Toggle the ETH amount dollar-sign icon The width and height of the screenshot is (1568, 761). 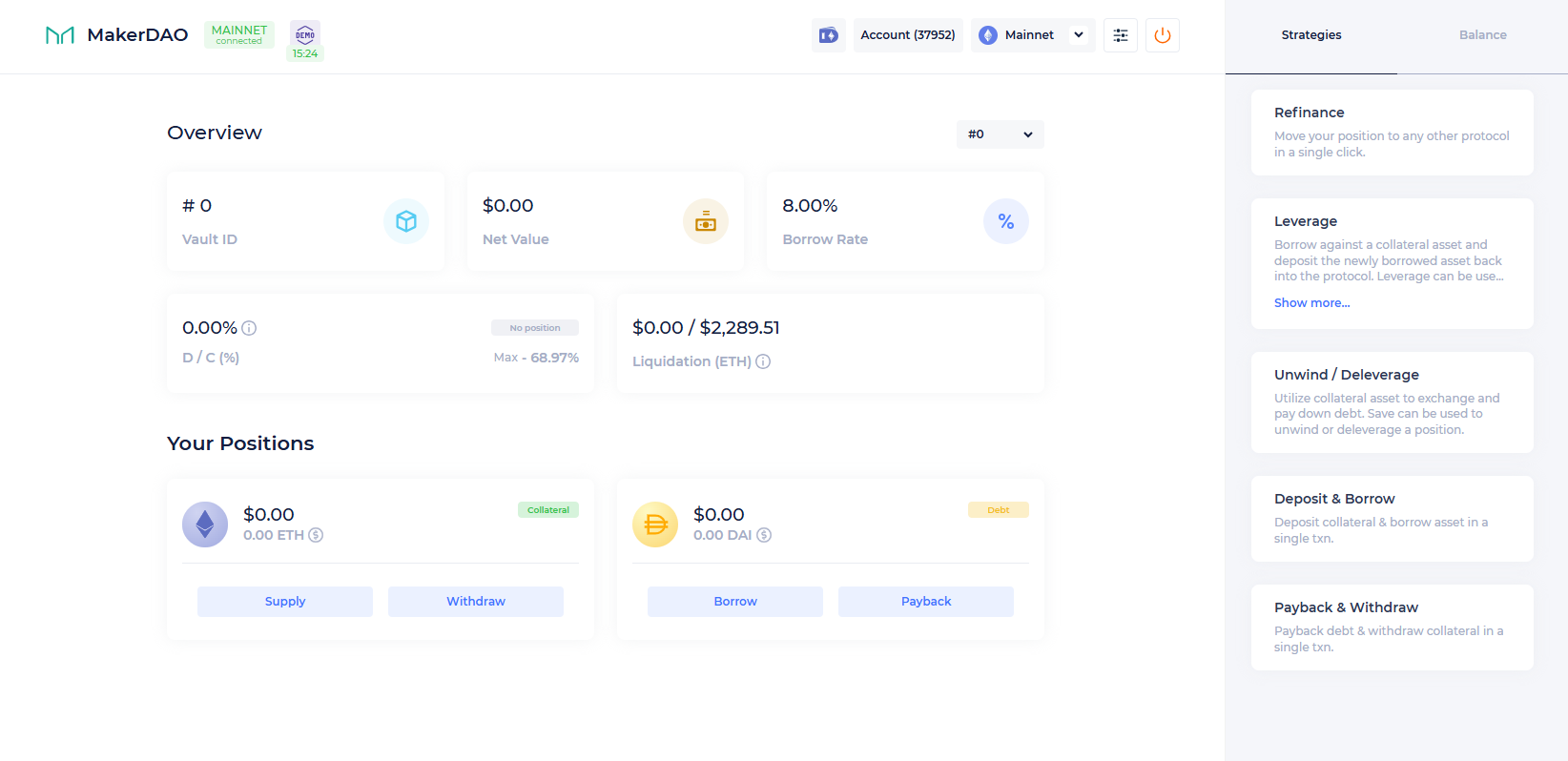click(316, 535)
